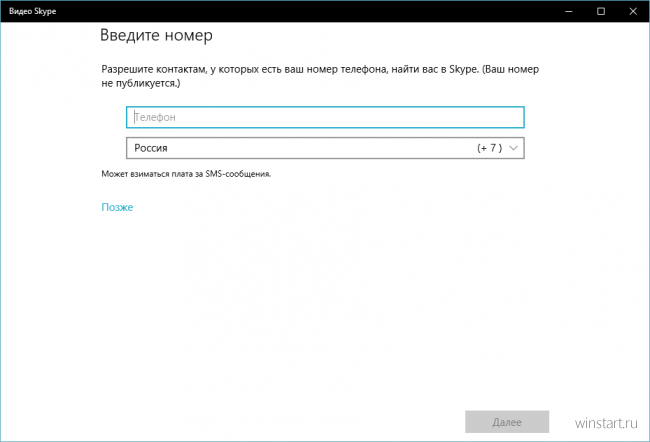Click the Видео Skype title text

click(32, 11)
